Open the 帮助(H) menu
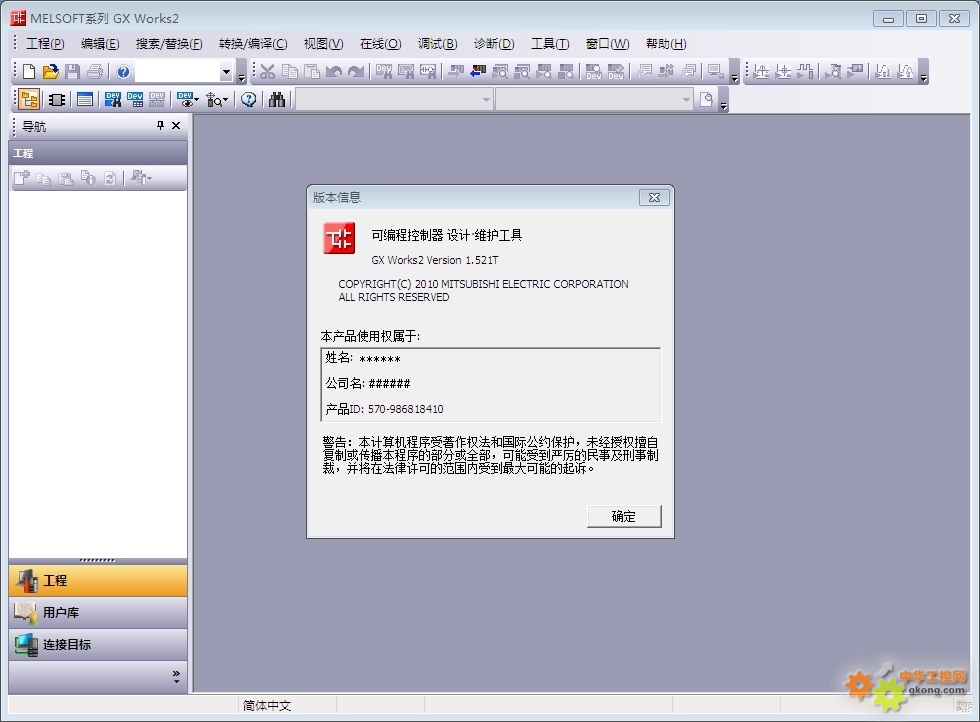The width and height of the screenshot is (980, 722). pyautogui.click(x=666, y=44)
